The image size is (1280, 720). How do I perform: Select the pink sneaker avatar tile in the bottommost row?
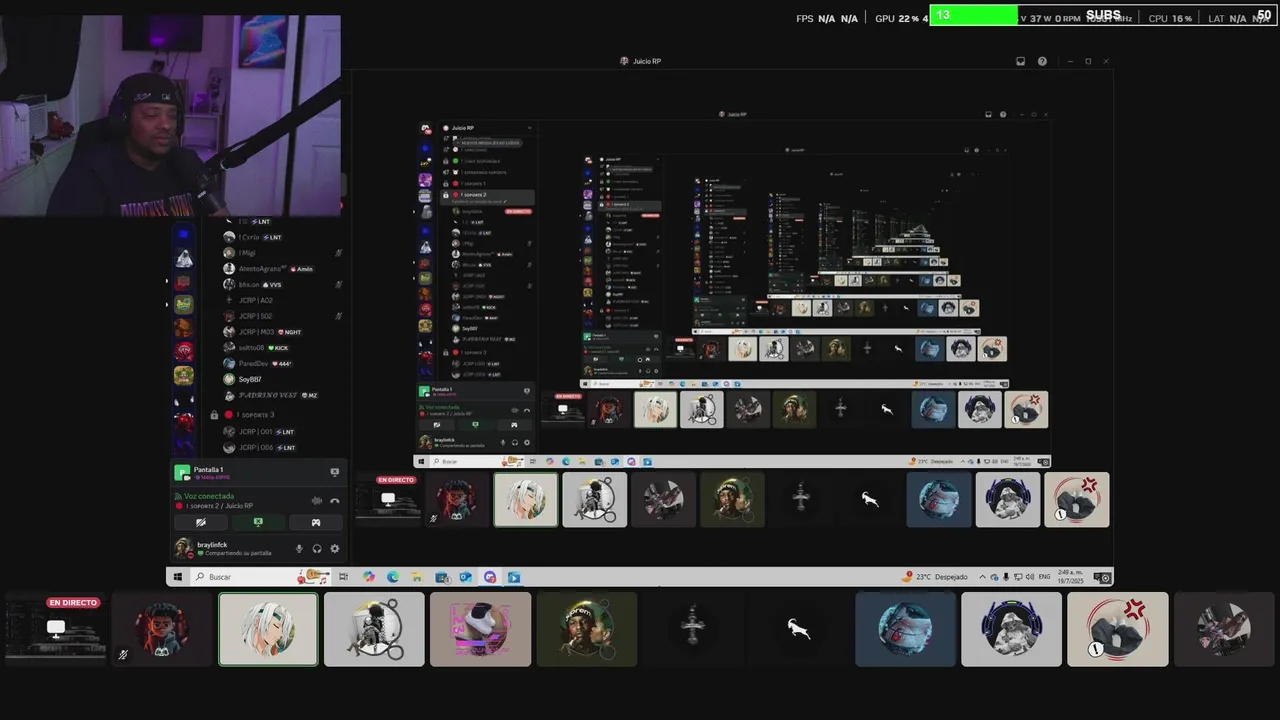[x=480, y=629]
